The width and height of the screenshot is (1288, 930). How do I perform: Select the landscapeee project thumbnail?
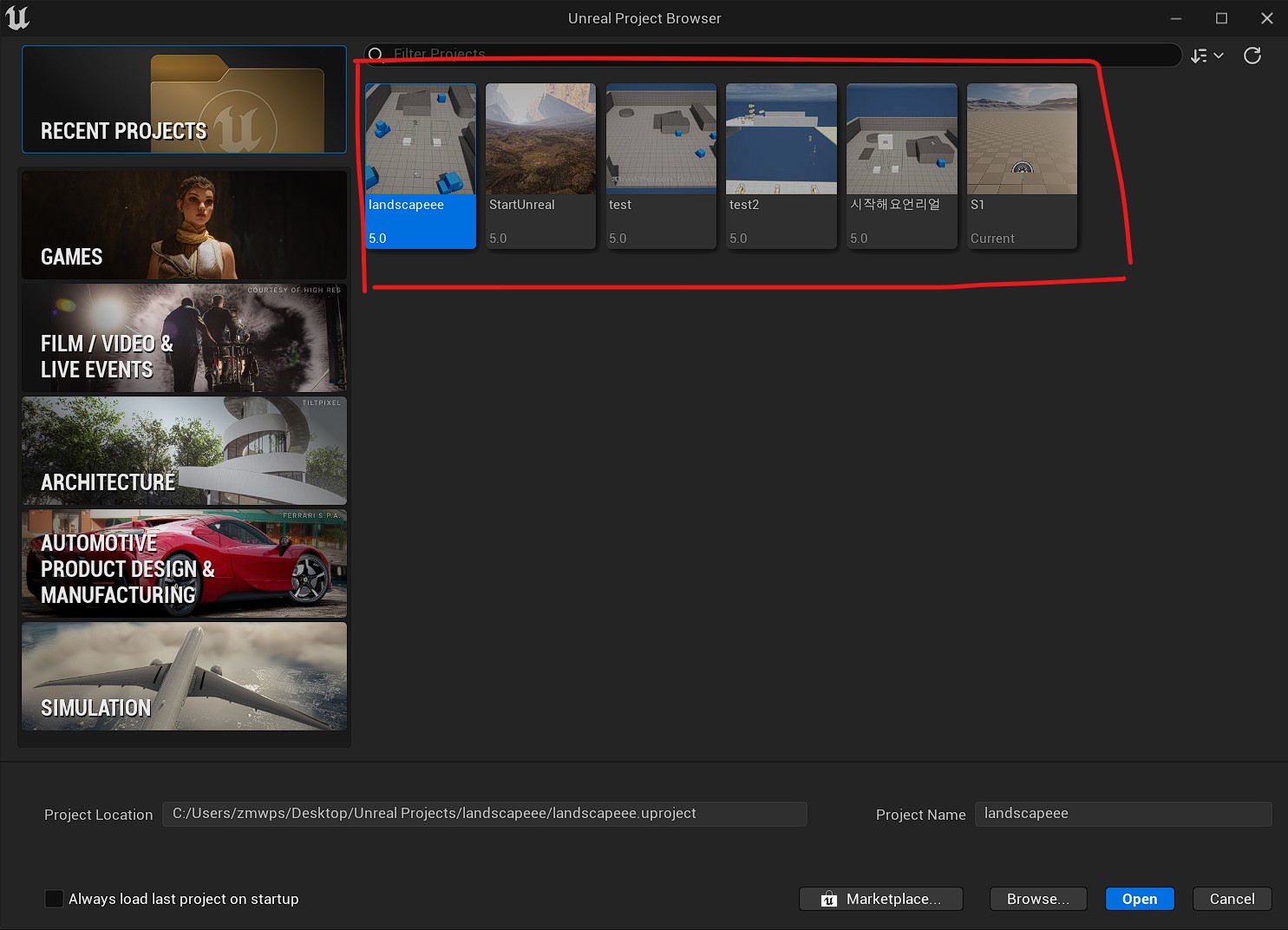tap(421, 139)
